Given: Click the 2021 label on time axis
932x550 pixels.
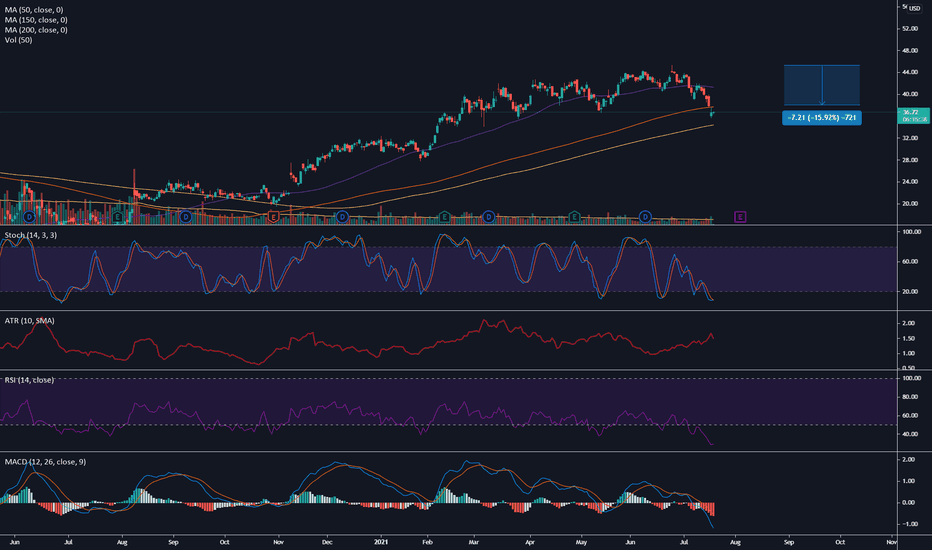Looking at the screenshot, I should (381, 542).
